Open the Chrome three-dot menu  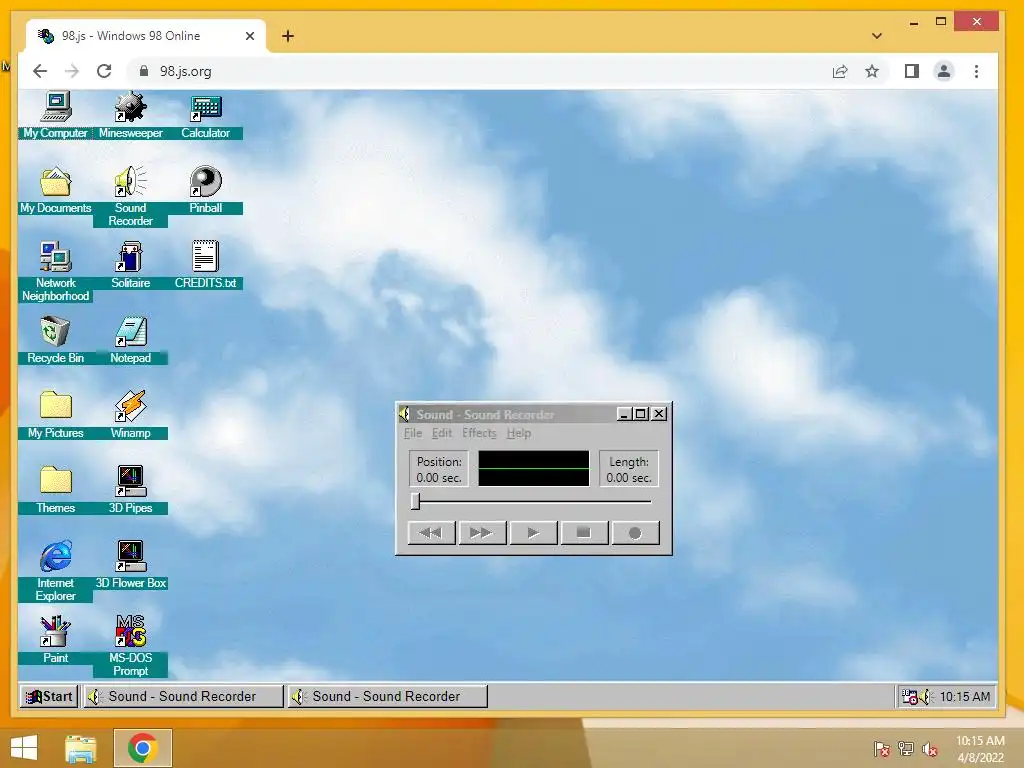click(976, 71)
